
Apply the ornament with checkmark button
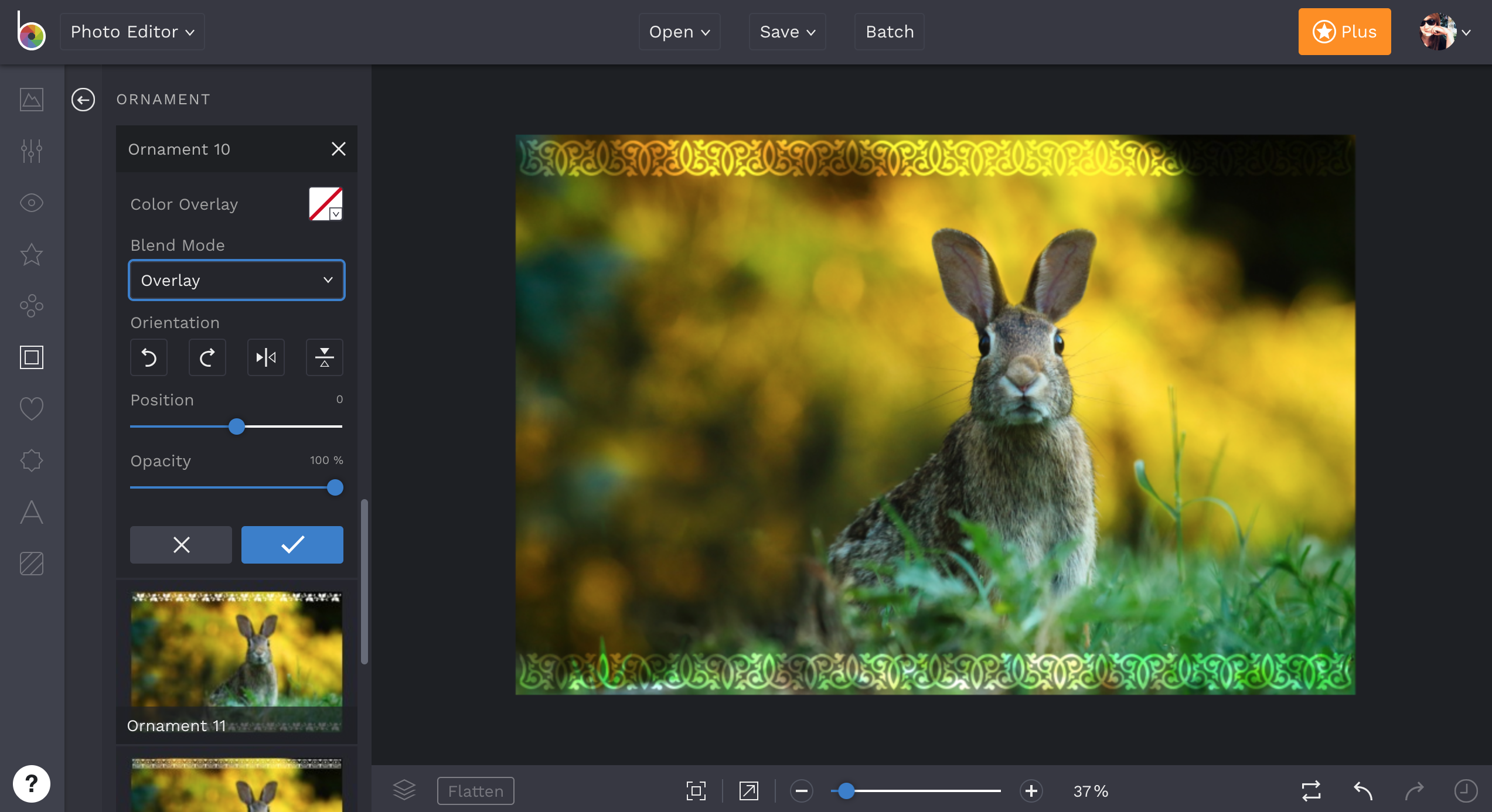tap(292, 545)
